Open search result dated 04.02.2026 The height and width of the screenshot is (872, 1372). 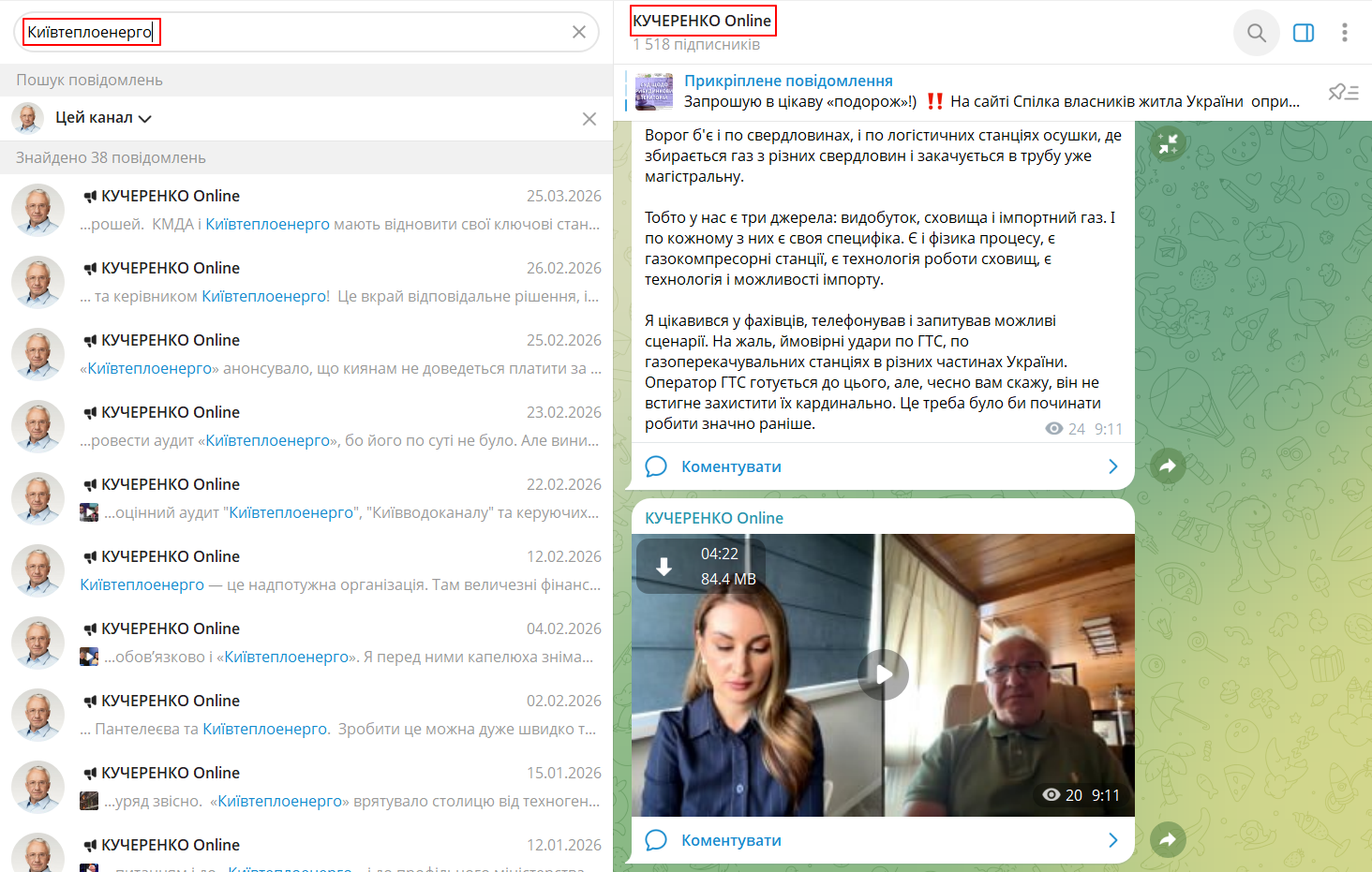[306, 643]
